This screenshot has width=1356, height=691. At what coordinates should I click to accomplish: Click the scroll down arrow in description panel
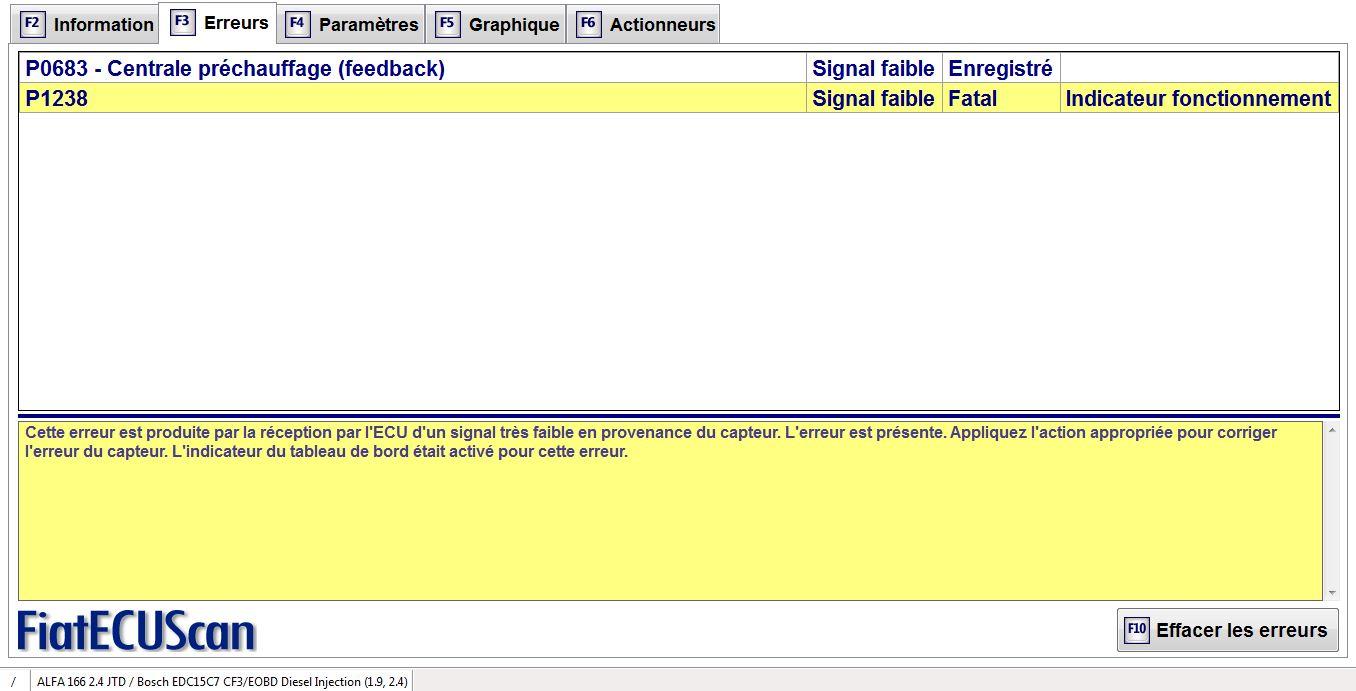[x=1331, y=593]
